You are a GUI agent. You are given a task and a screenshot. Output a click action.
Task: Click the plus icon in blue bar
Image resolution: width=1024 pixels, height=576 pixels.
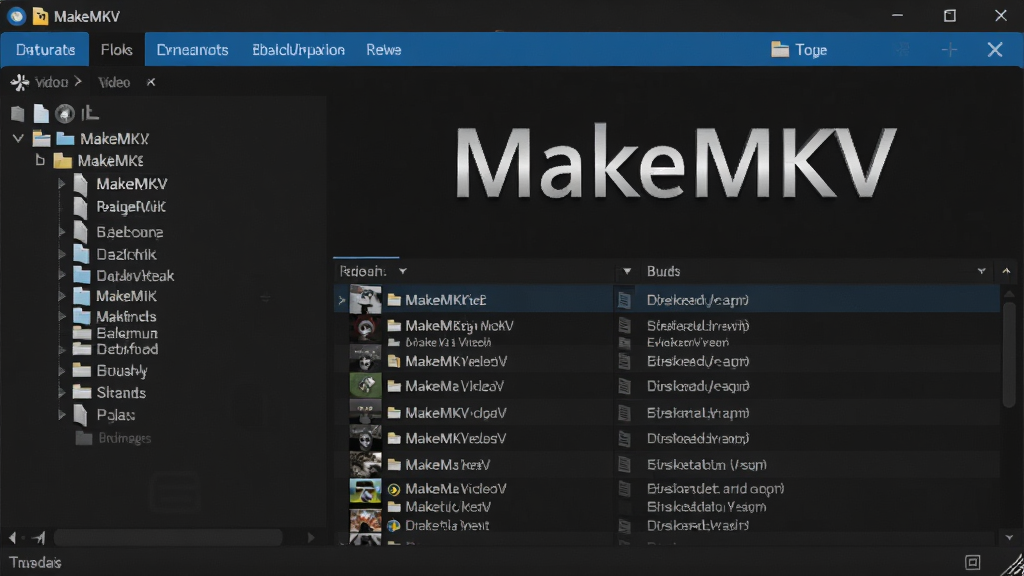(x=949, y=50)
